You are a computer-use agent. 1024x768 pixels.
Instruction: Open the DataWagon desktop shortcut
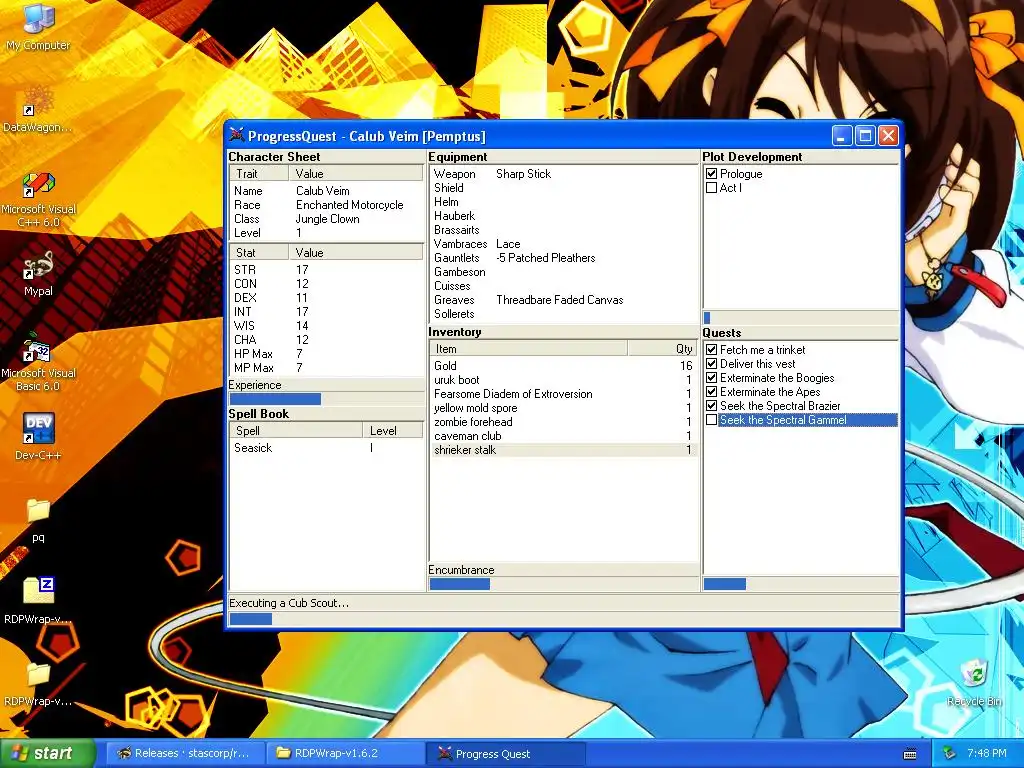pyautogui.click(x=38, y=110)
